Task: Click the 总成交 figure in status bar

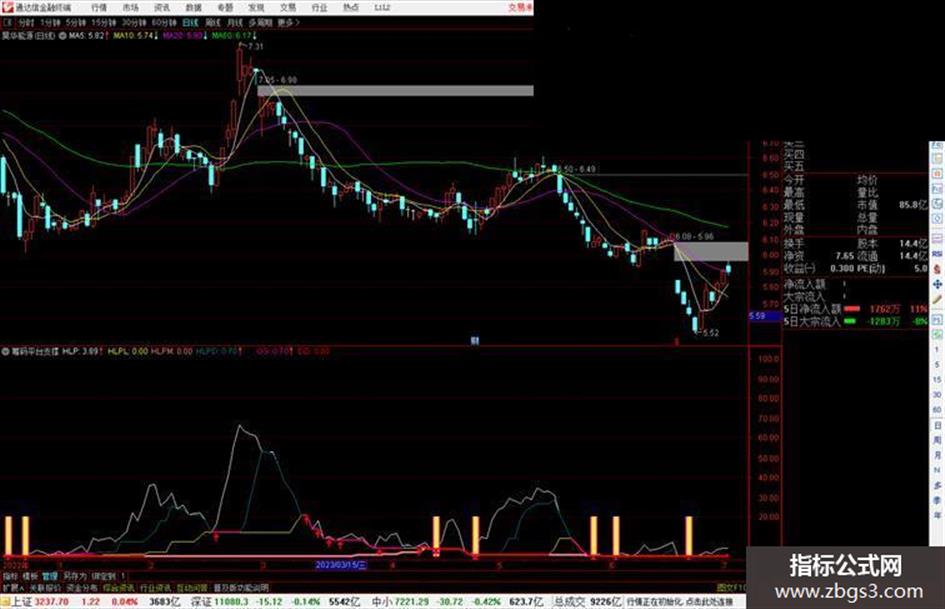Action: point(588,602)
